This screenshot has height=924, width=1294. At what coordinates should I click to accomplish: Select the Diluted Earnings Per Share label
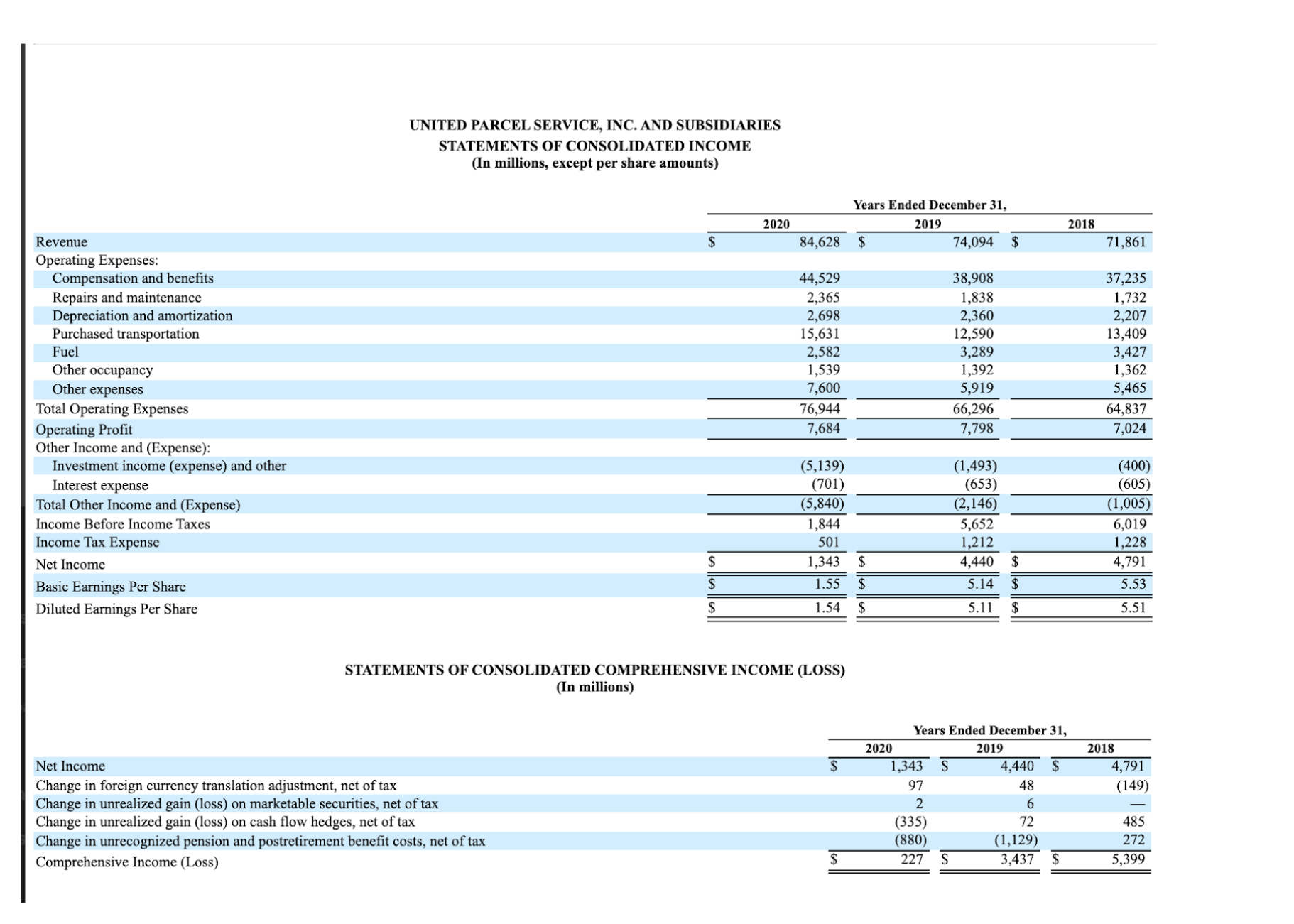tap(117, 609)
